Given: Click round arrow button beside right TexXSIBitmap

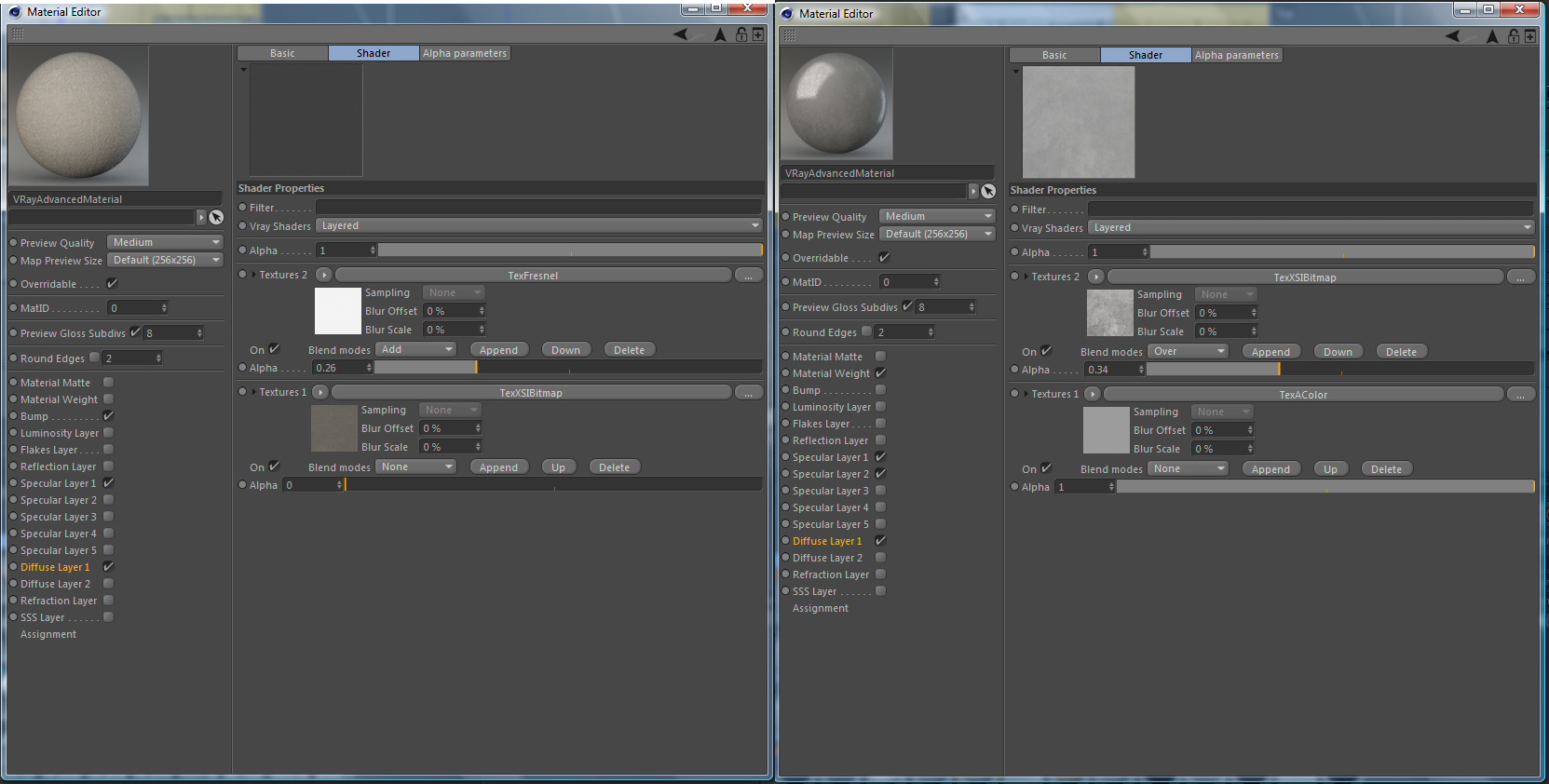Looking at the screenshot, I should (1096, 277).
